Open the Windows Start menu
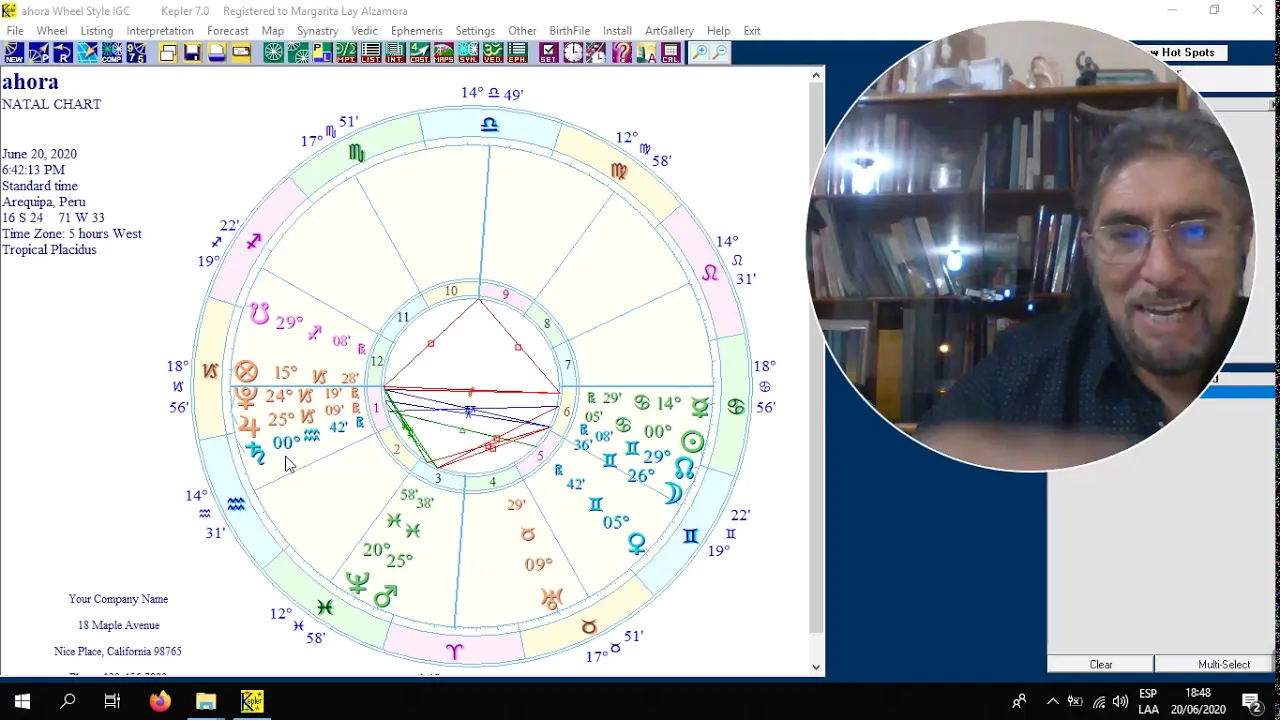 pyautogui.click(x=22, y=702)
